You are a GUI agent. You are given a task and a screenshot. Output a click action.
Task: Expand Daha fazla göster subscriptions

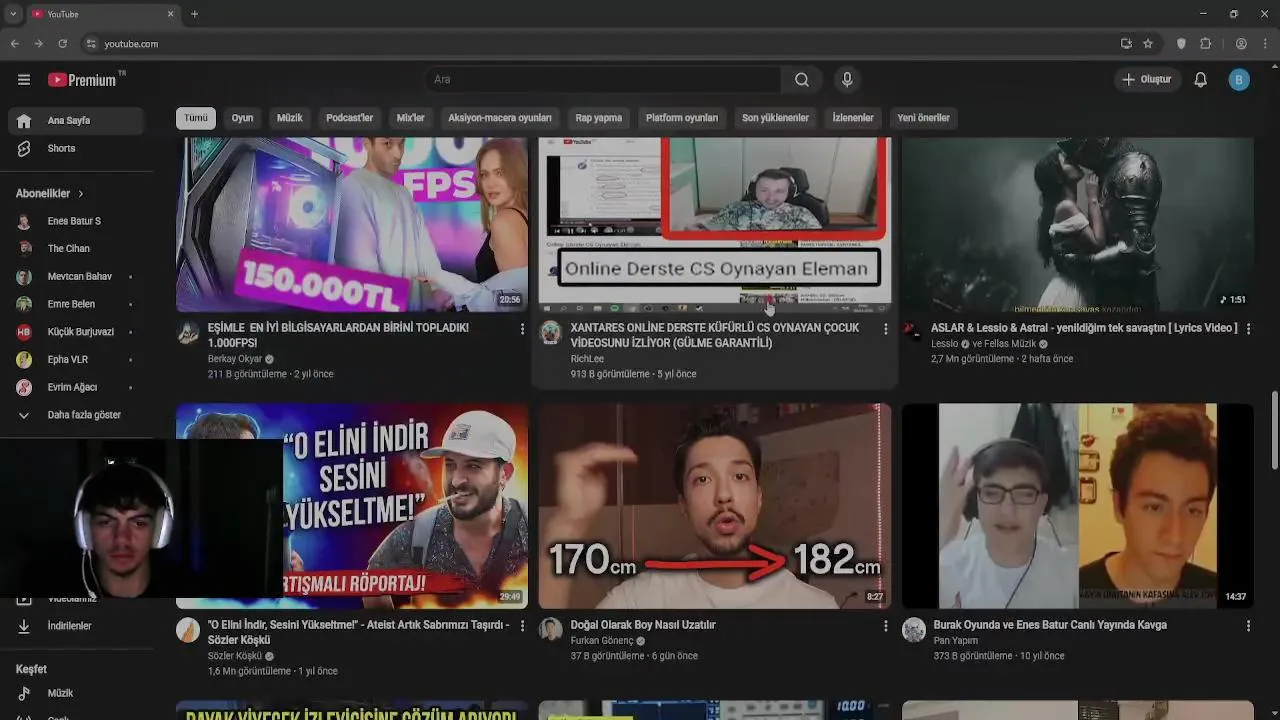pos(77,415)
